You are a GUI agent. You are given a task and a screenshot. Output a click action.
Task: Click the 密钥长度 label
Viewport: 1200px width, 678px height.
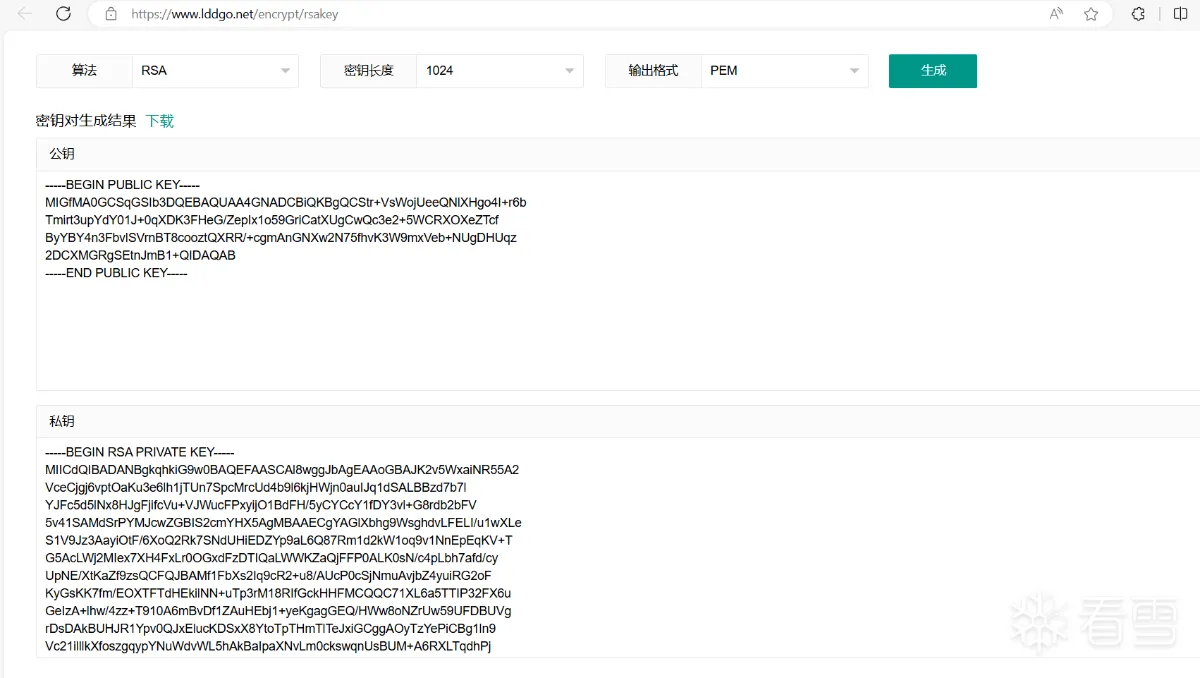(x=369, y=71)
